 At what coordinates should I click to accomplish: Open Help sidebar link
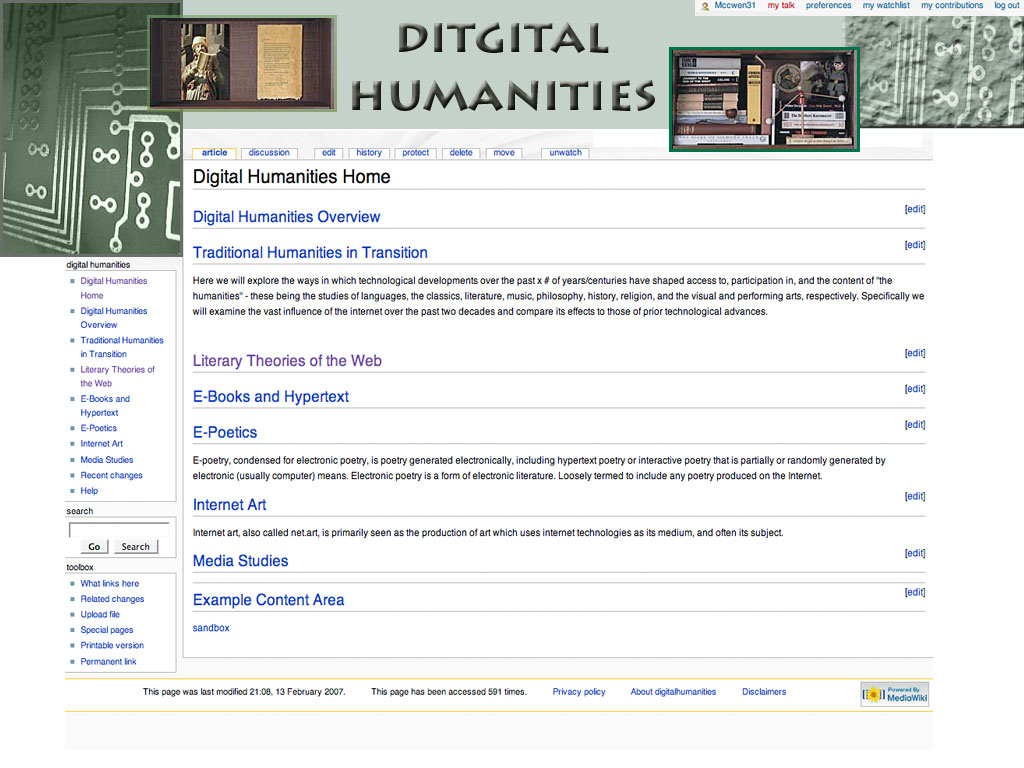[89, 491]
